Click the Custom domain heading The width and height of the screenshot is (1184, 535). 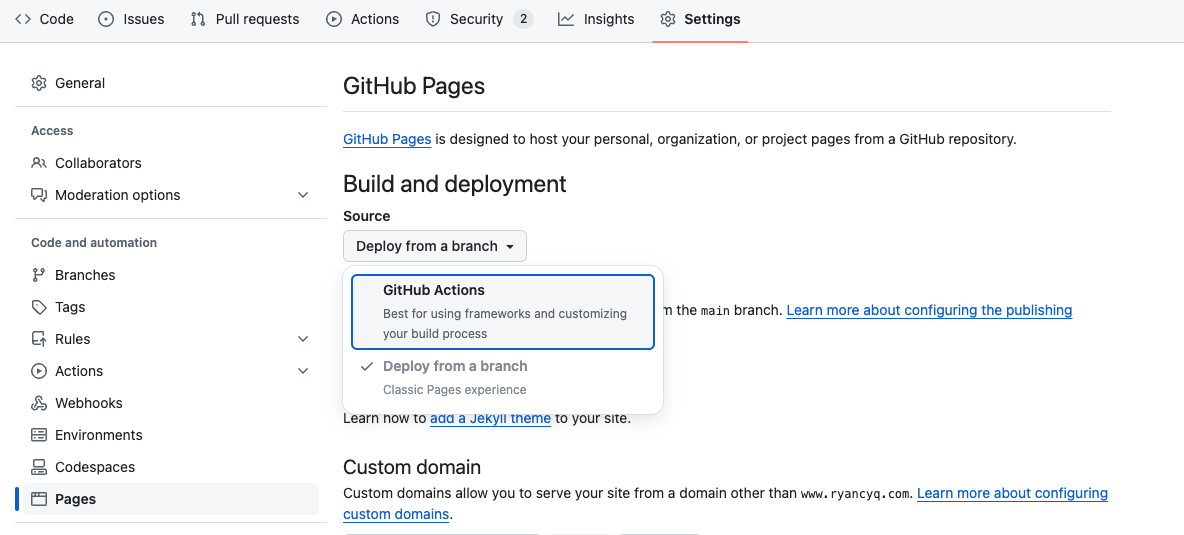point(412,466)
